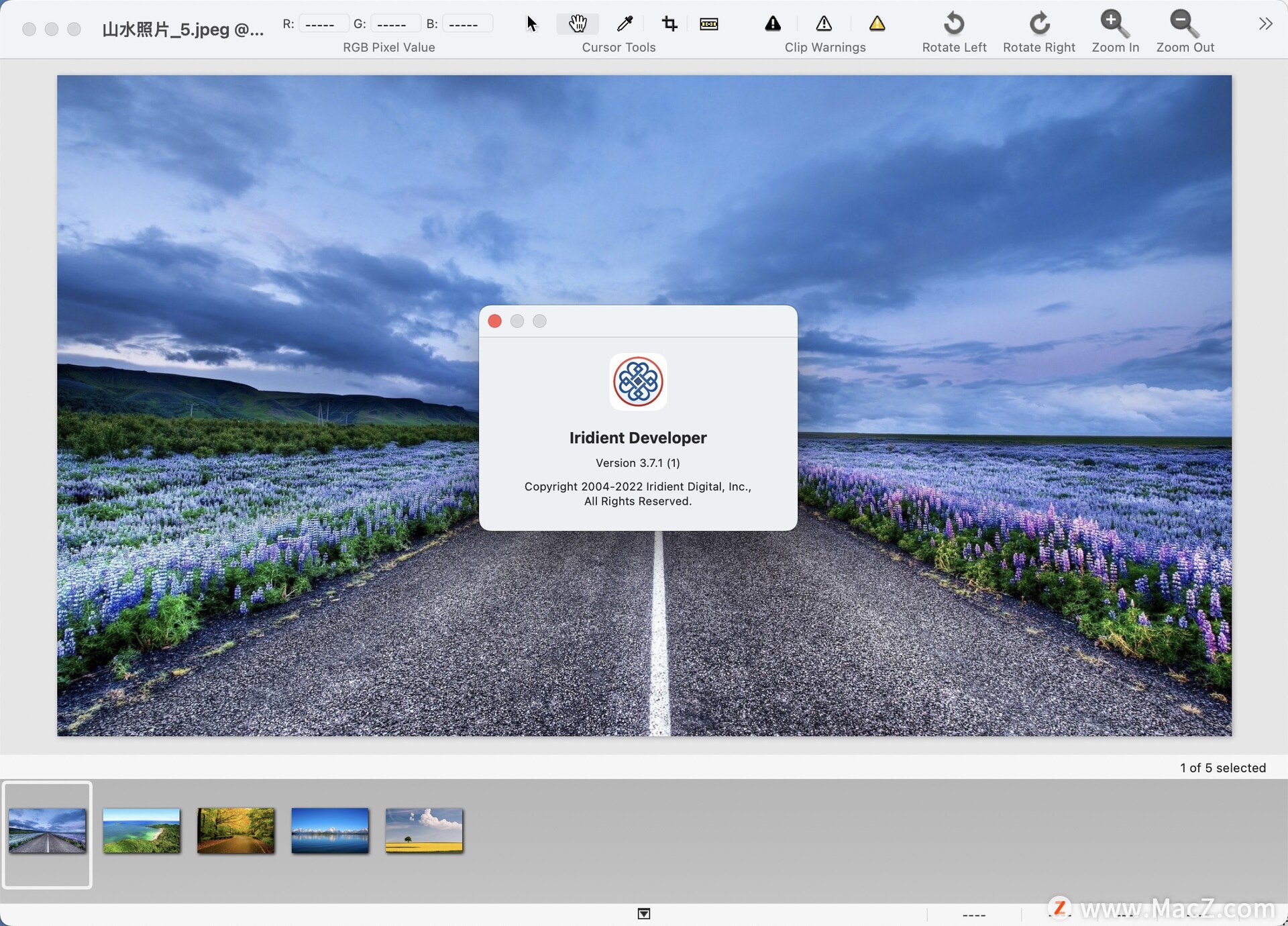
Task: Close the Iridient Developer about dialog
Action: tap(495, 321)
